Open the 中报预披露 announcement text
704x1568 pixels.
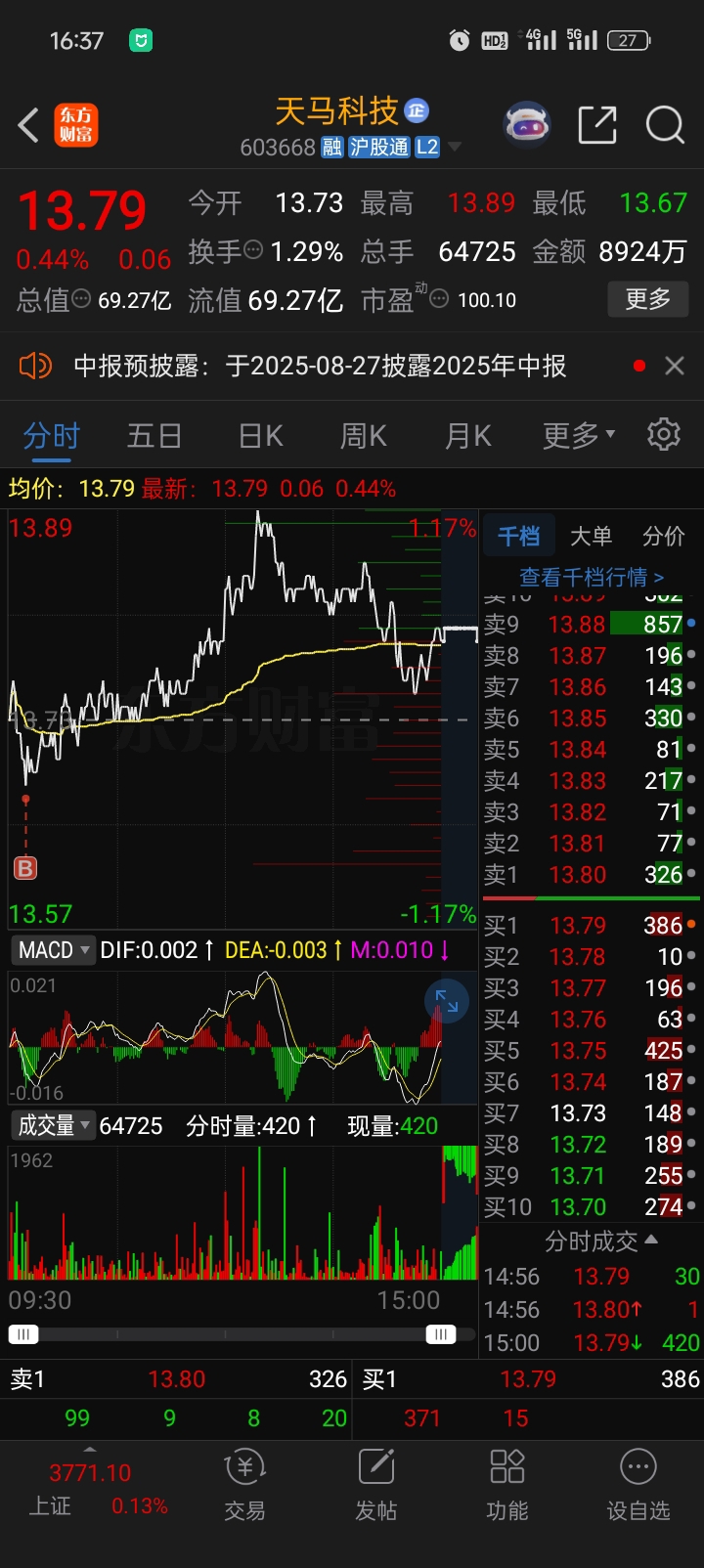pyautogui.click(x=321, y=366)
